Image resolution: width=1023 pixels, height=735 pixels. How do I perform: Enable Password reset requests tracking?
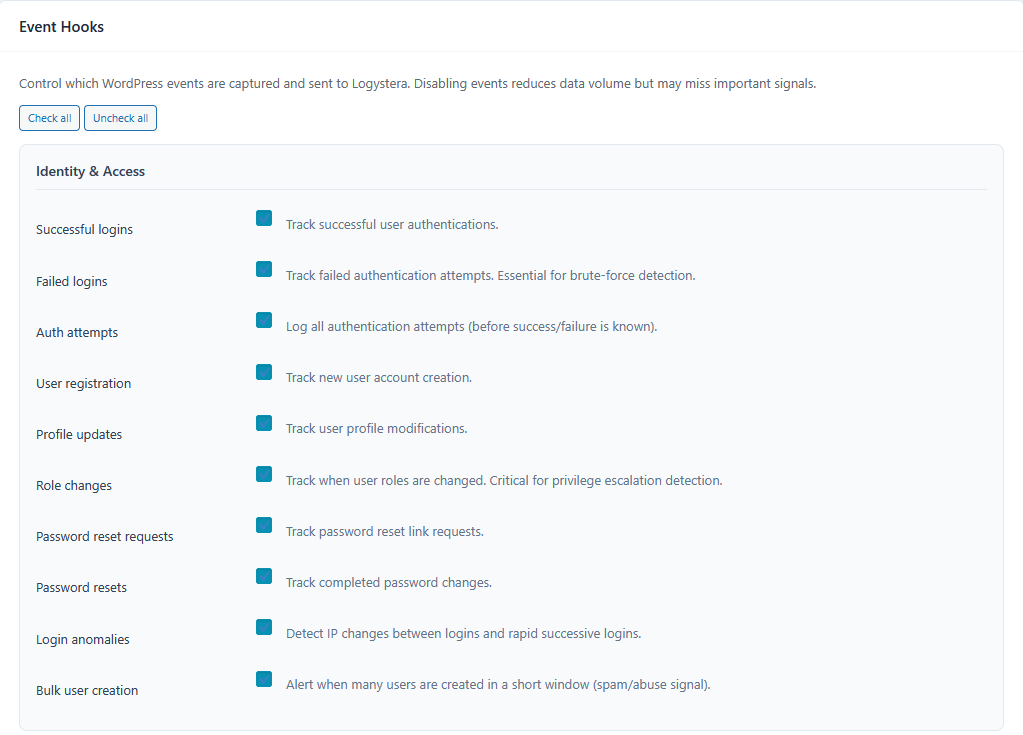263,524
